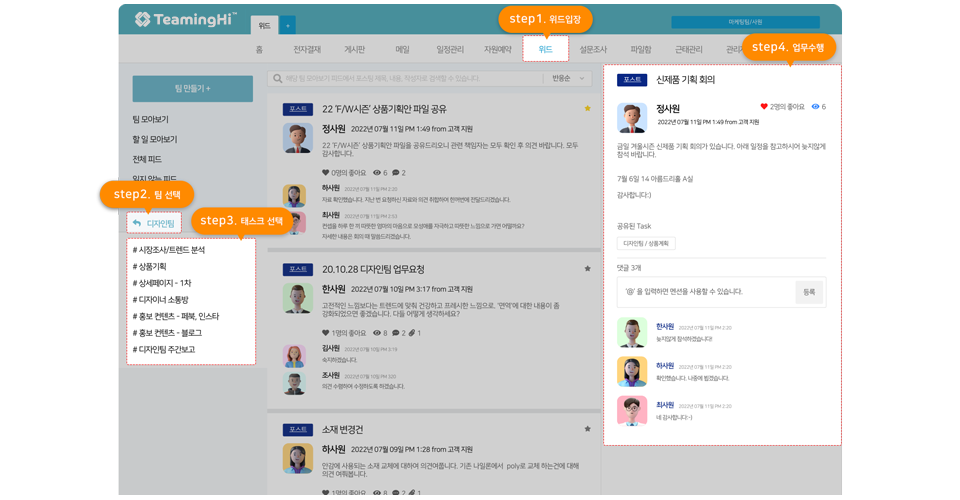Click the TeamingHi logo

pyautogui.click(x=185, y=19)
